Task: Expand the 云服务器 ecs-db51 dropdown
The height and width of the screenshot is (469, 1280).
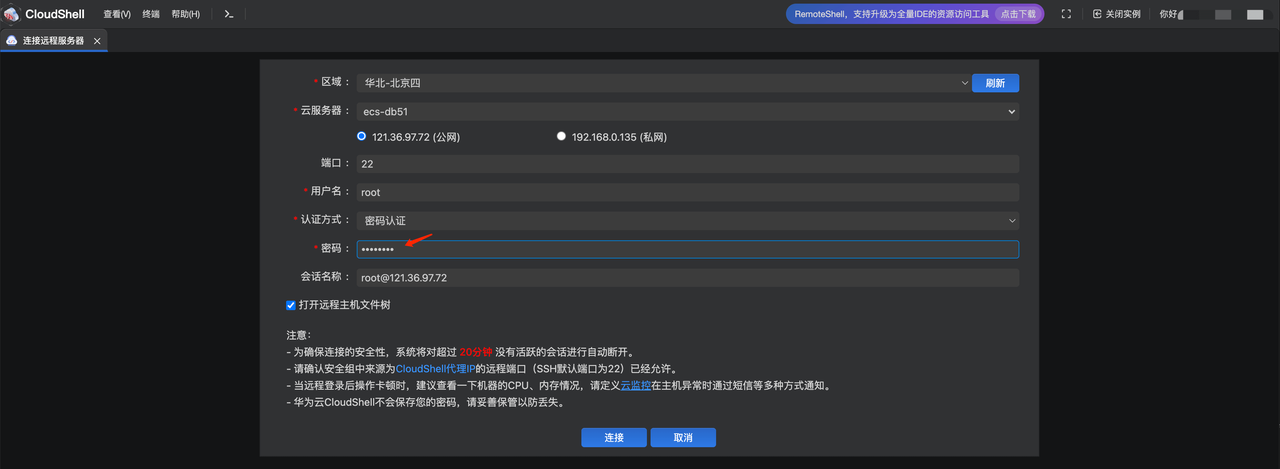Action: [x=688, y=111]
